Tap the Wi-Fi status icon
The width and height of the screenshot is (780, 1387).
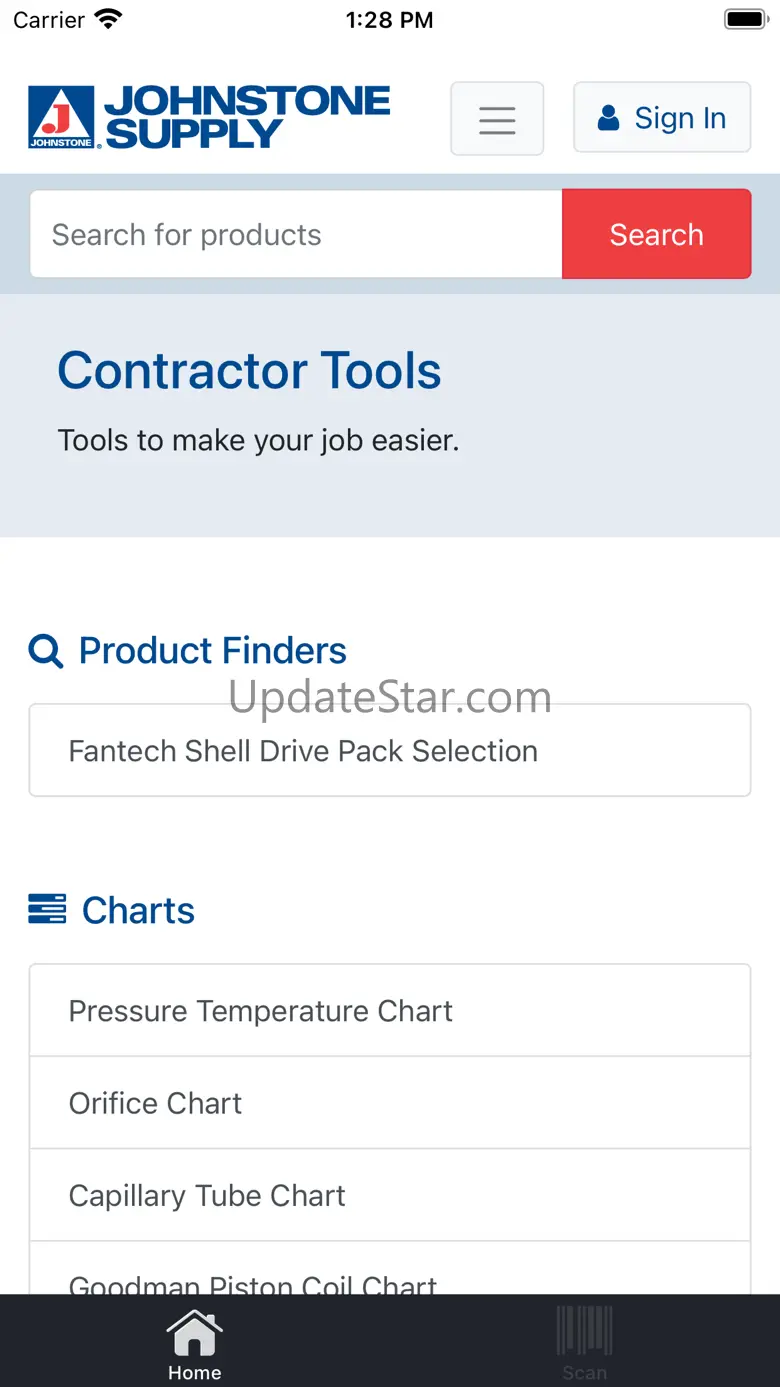[107, 19]
